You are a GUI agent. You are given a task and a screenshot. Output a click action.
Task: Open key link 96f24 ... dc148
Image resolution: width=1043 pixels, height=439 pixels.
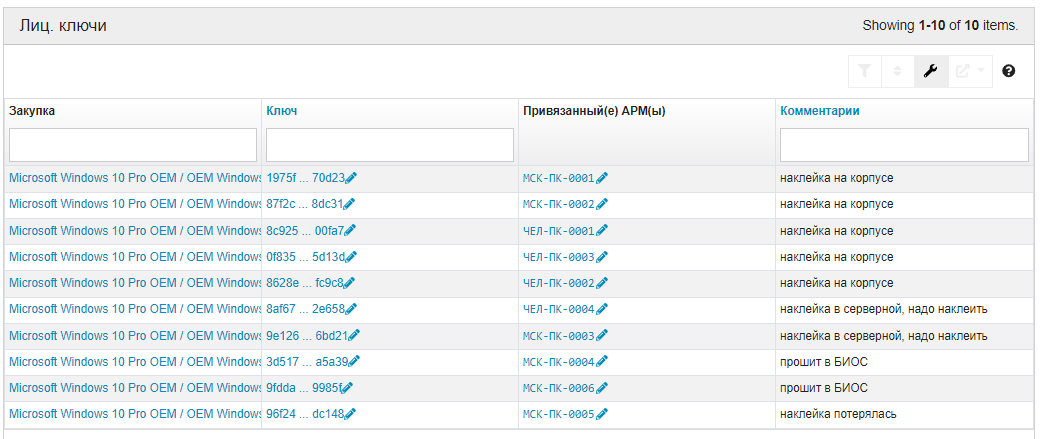(305, 414)
